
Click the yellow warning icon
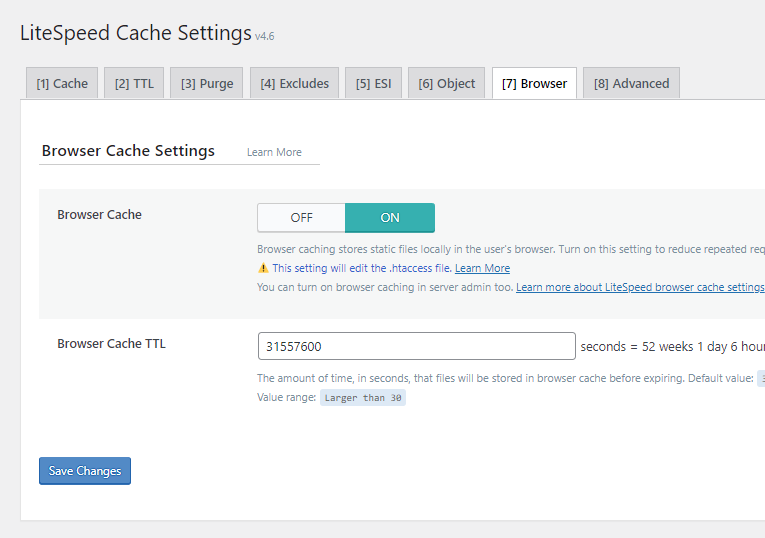263,268
